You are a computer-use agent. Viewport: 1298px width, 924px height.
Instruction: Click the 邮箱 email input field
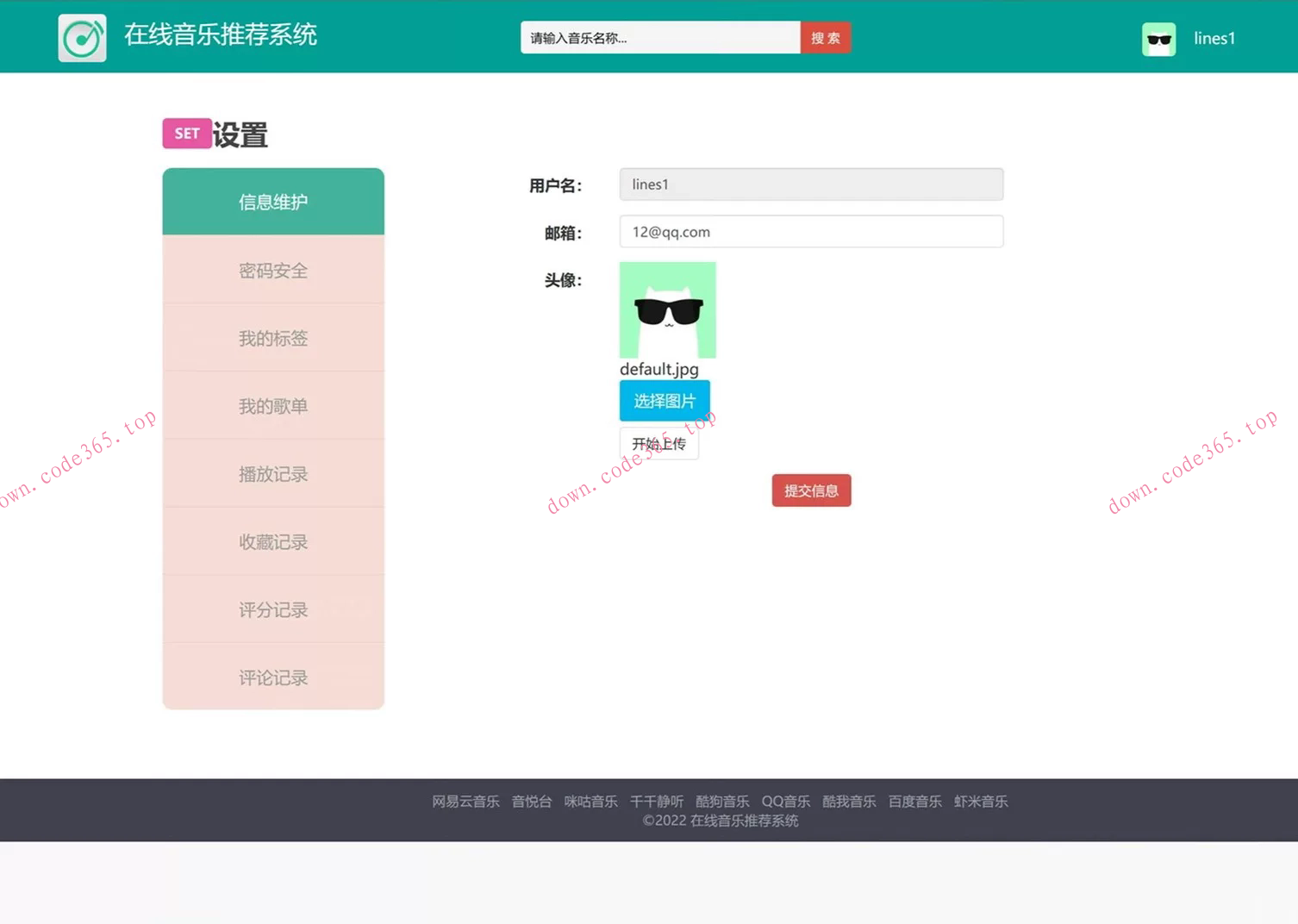coord(810,231)
